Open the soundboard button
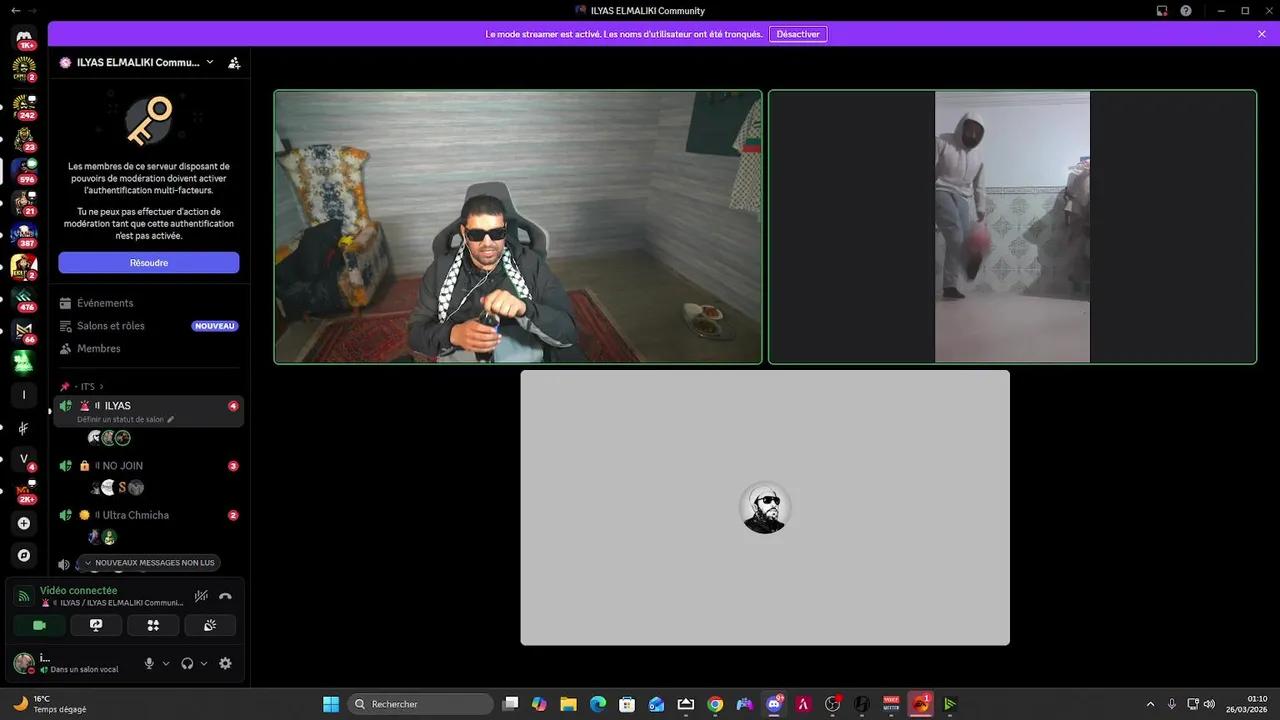Image resolution: width=1280 pixels, height=720 pixels. [210, 625]
